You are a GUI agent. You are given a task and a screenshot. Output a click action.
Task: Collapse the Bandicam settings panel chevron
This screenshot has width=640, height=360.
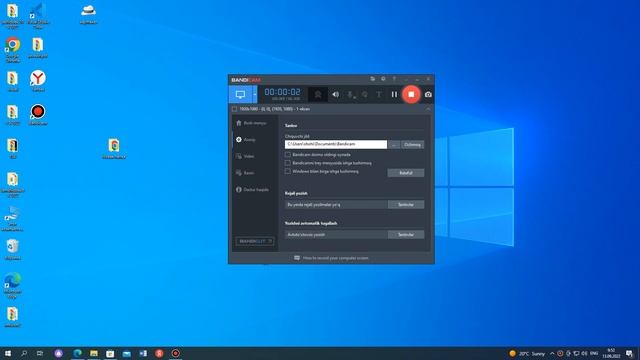[428, 109]
